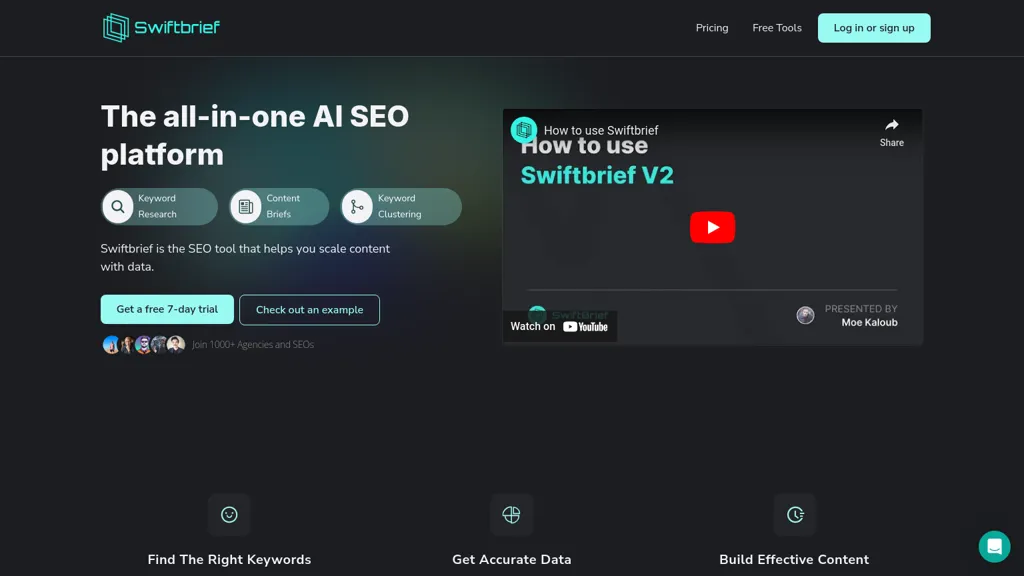This screenshot has width=1024, height=576.
Task: Click the globe icon above Get Accurate Data
Action: (x=511, y=515)
